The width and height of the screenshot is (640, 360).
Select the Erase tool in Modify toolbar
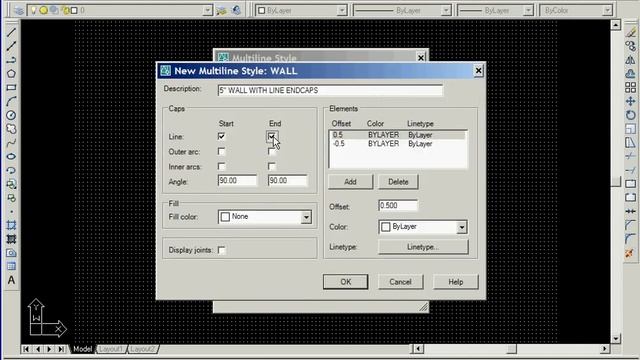630,32
